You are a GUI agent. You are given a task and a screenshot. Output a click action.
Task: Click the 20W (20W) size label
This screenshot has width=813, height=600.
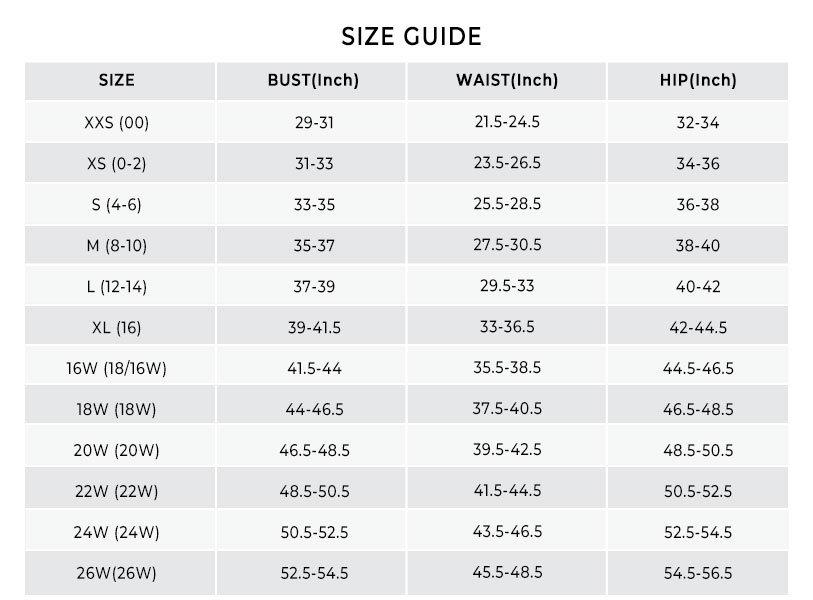[117, 451]
